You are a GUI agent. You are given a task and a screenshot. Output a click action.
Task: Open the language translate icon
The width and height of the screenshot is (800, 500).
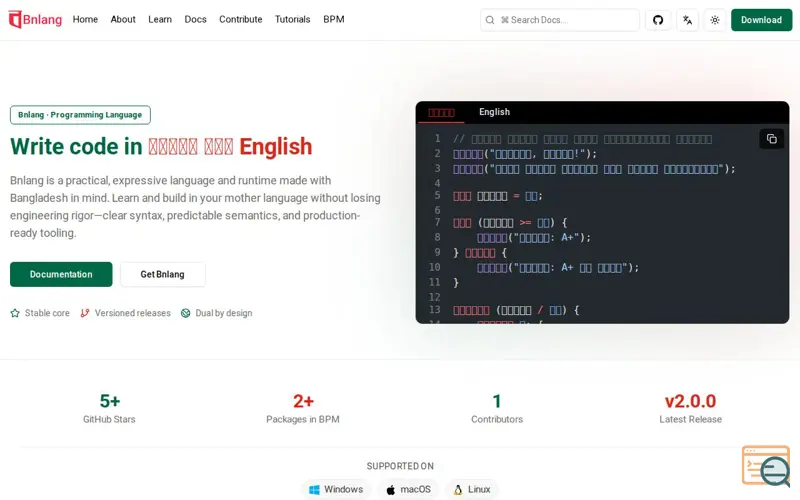click(x=687, y=20)
